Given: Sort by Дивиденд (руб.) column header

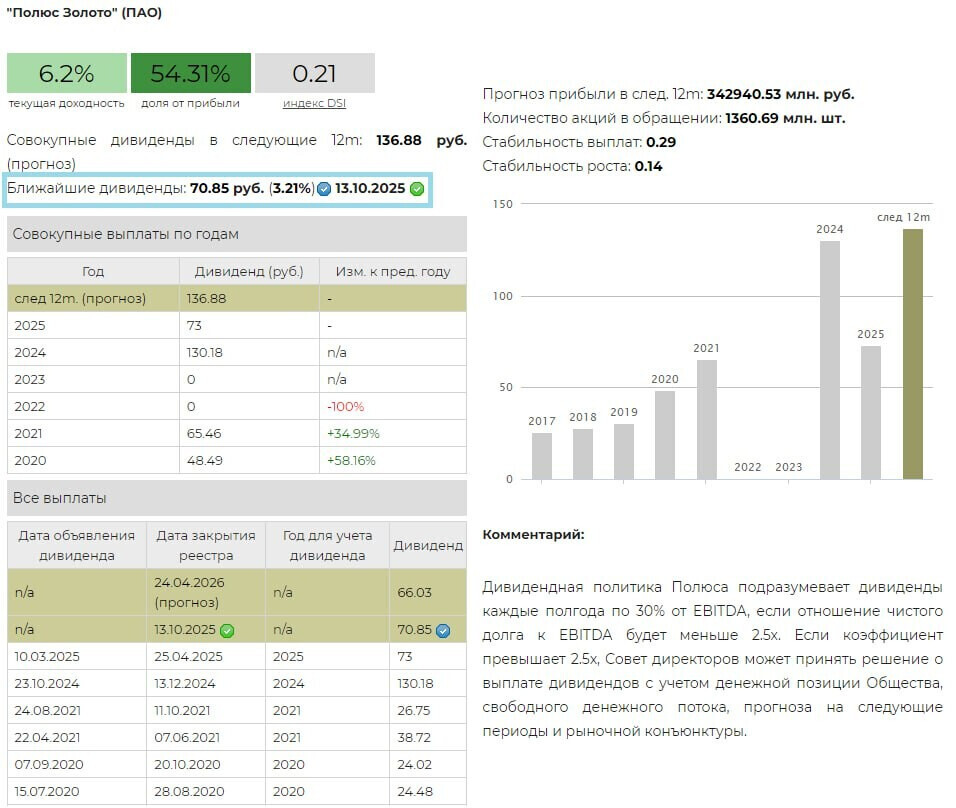Looking at the screenshot, I should pyautogui.click(x=249, y=271).
